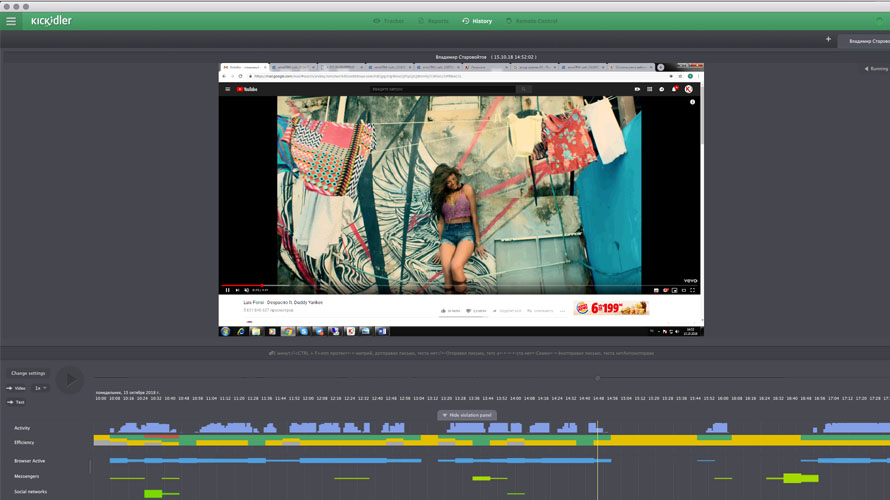Viewport: 890px width, 500px height.
Task: Select the Browser Active row label
Action: tap(30, 461)
